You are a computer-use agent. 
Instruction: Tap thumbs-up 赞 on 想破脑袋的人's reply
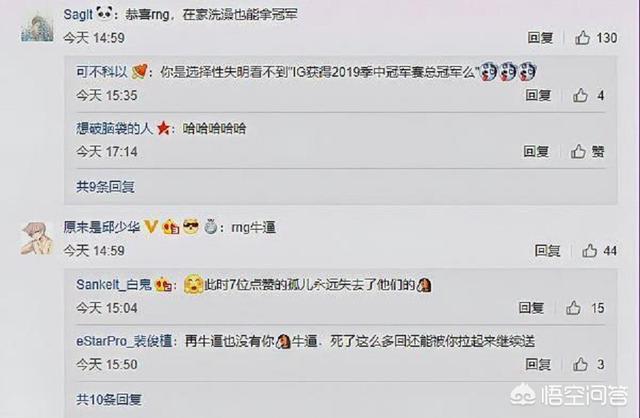[578, 152]
